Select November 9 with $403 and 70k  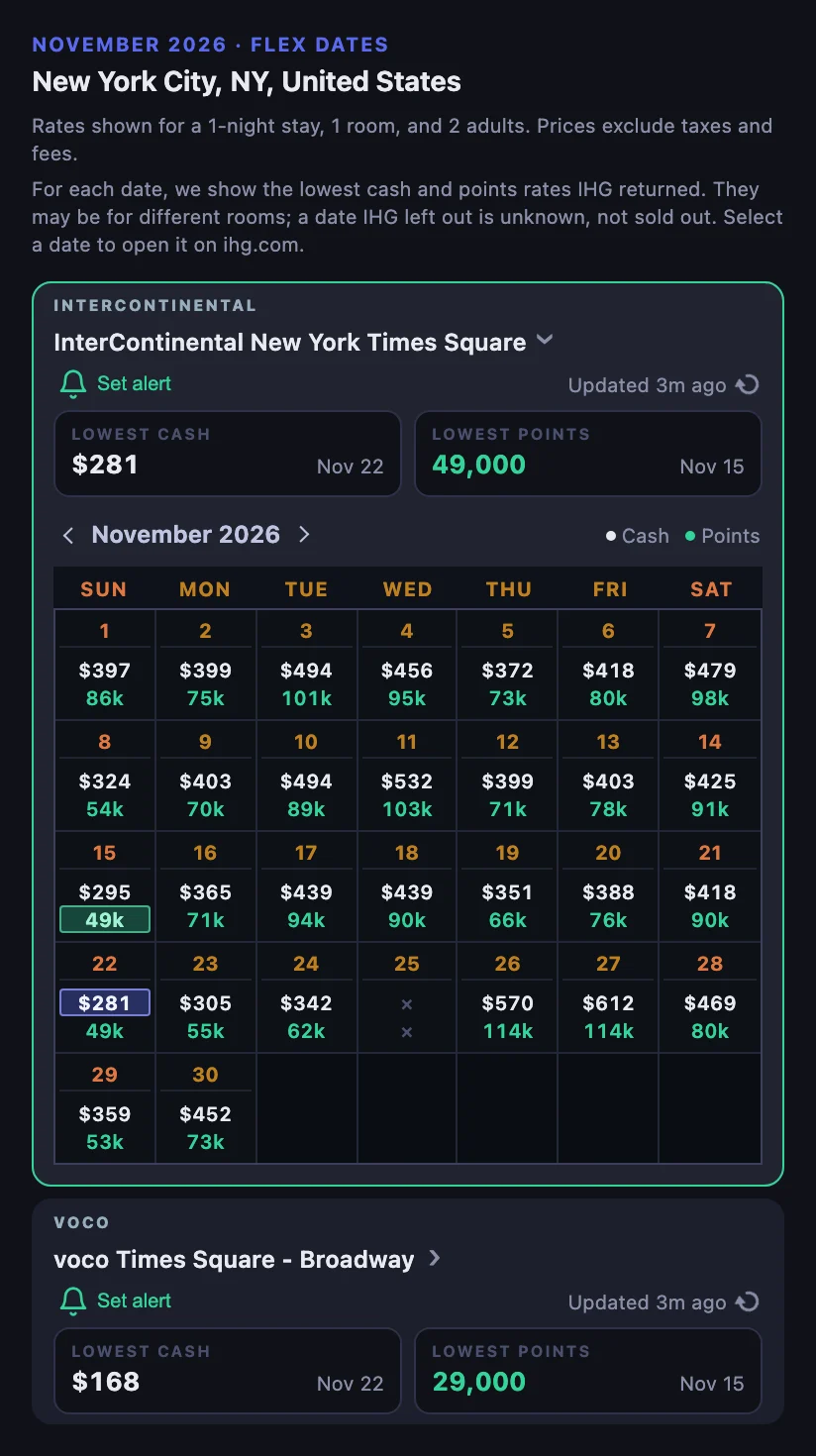pyautogui.click(x=206, y=776)
